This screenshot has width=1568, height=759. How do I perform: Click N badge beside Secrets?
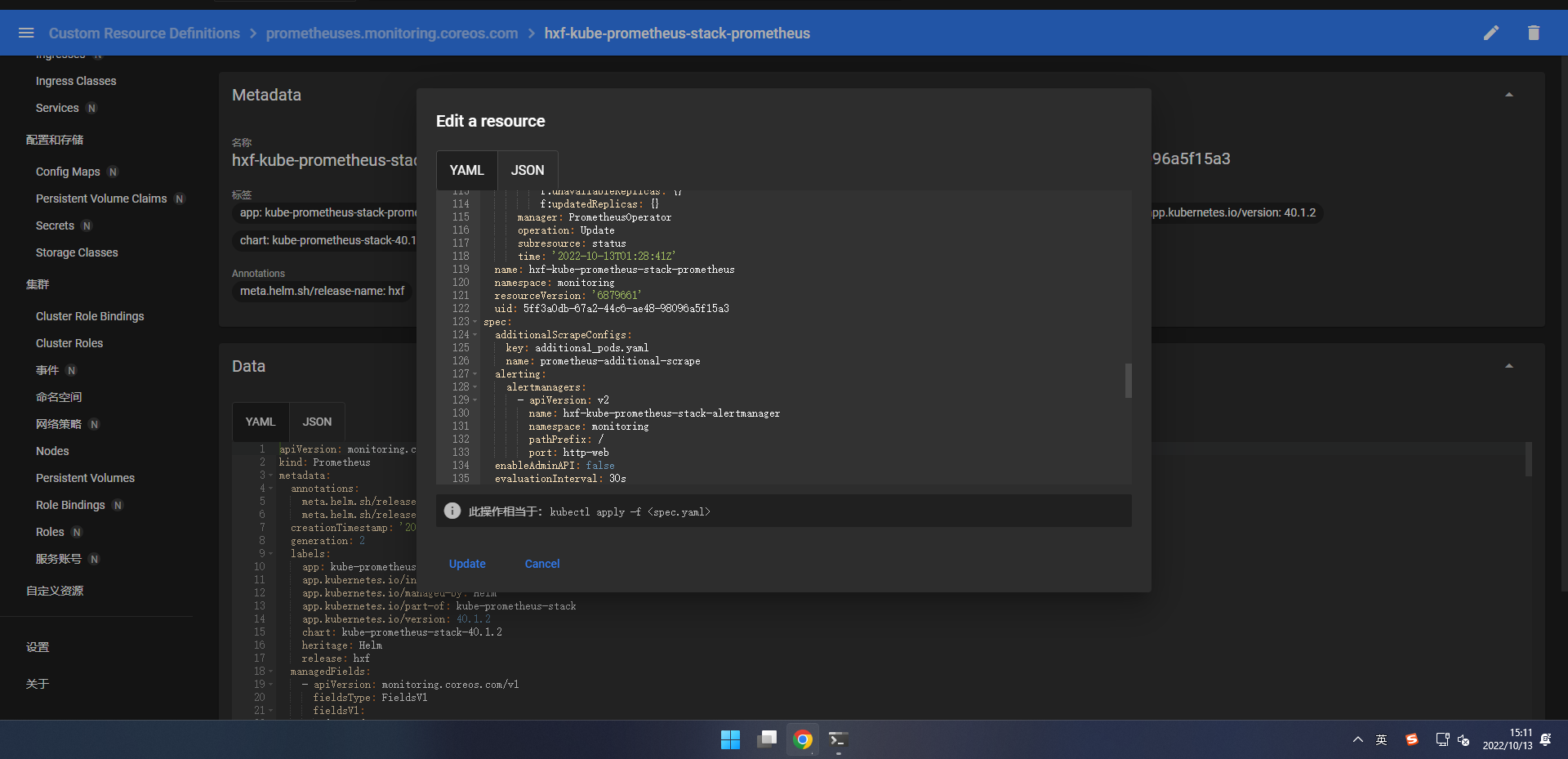pos(87,225)
